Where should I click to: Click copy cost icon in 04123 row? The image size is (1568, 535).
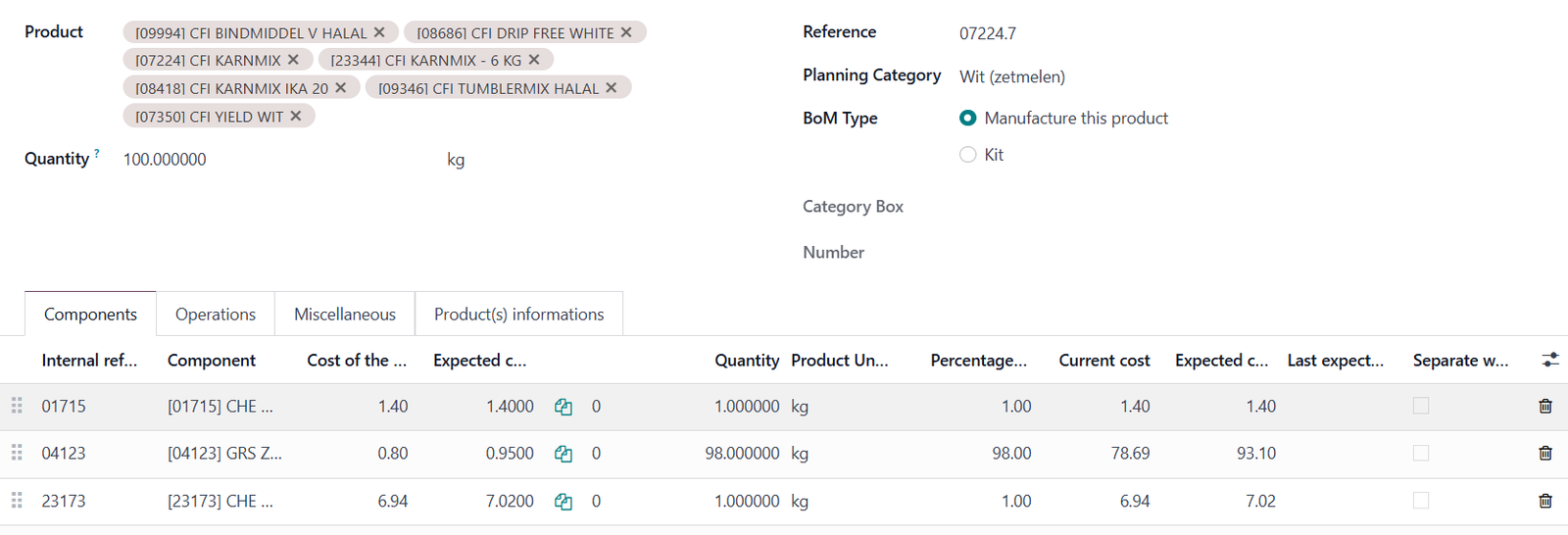[x=563, y=454]
